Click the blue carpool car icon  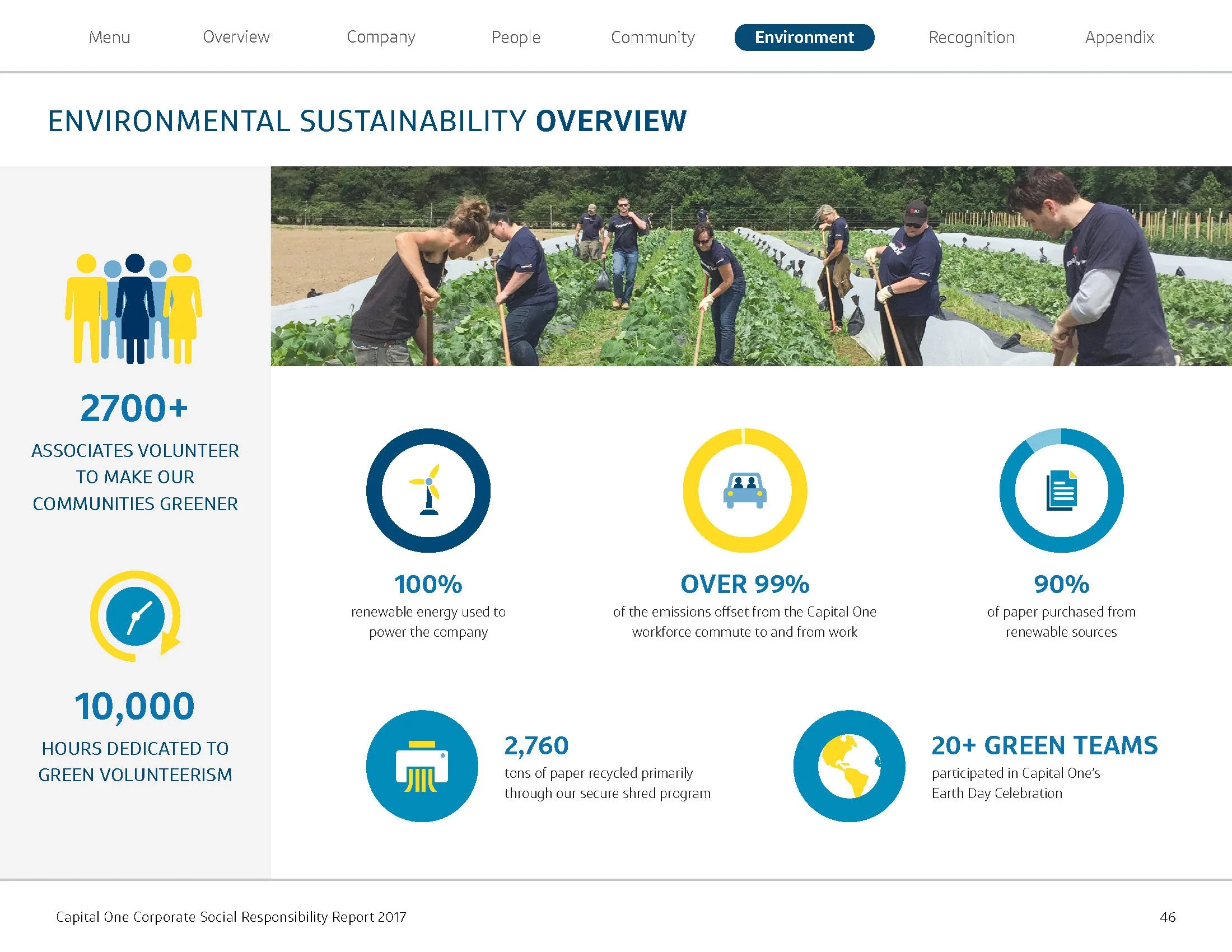click(745, 490)
